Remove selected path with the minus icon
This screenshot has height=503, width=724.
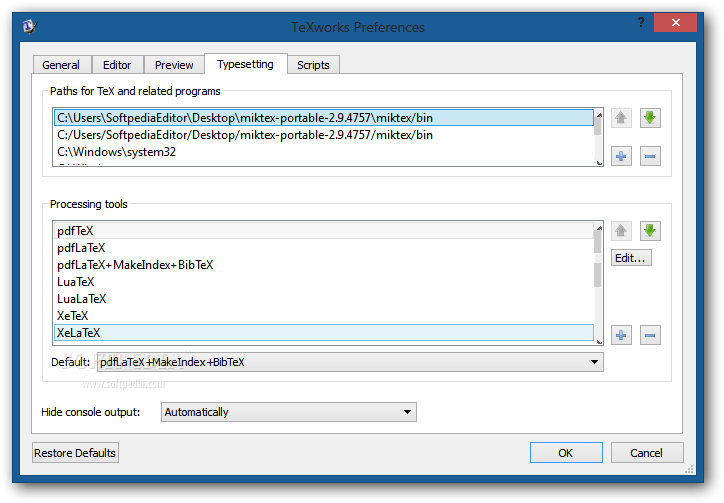(x=650, y=156)
